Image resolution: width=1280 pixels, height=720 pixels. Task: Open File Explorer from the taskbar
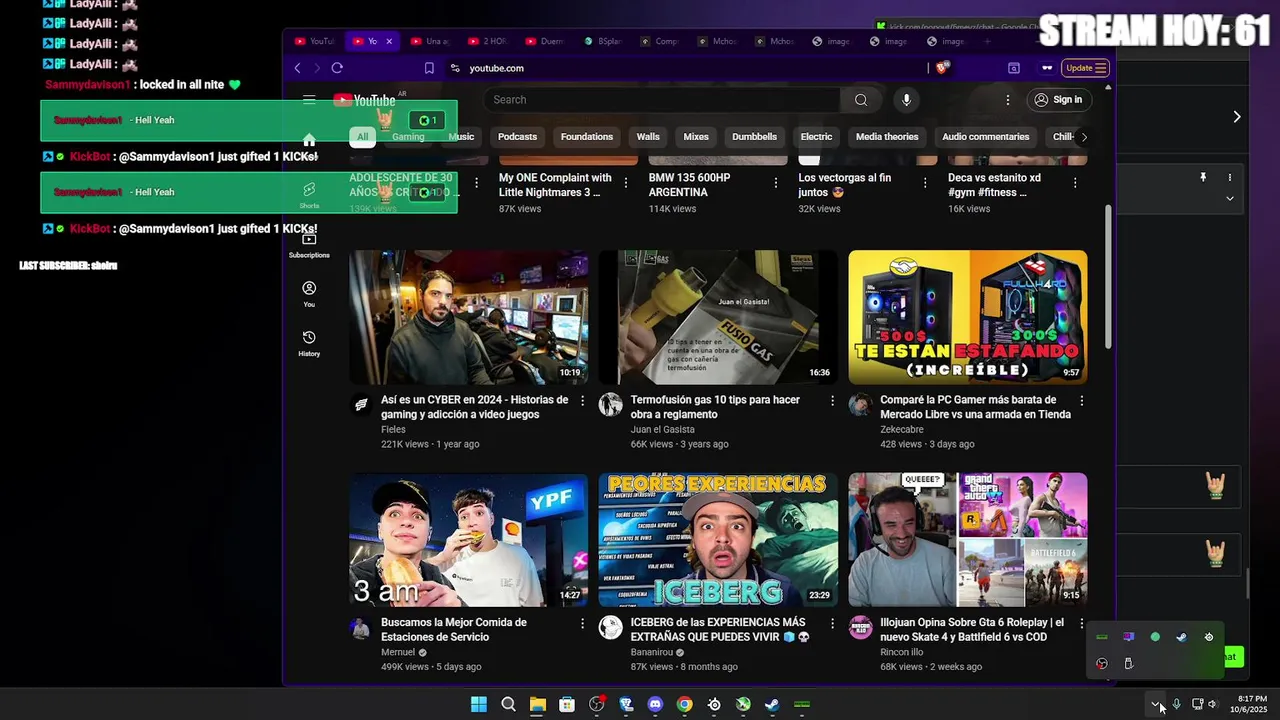tap(538, 704)
